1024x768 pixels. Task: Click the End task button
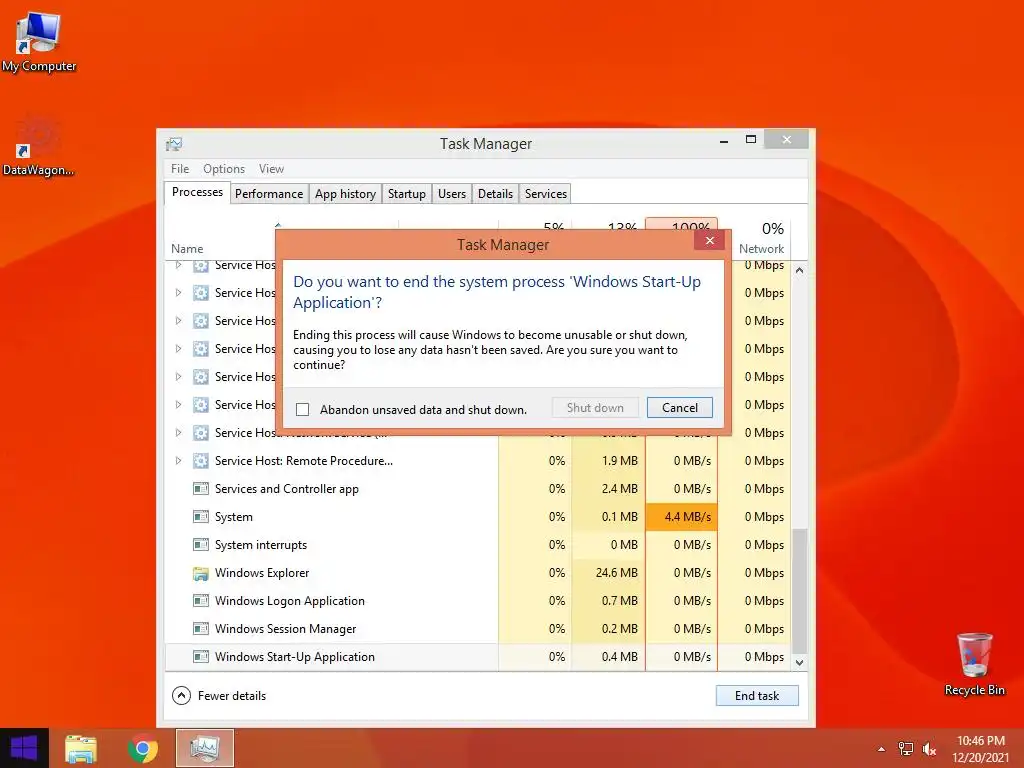pyautogui.click(x=757, y=696)
